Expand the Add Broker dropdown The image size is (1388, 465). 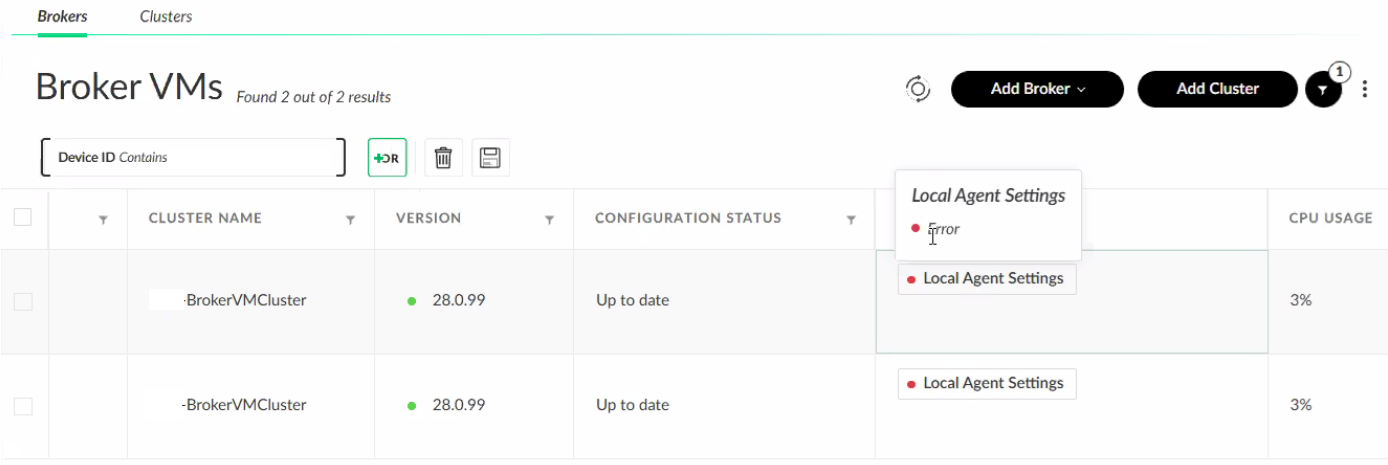point(1037,89)
